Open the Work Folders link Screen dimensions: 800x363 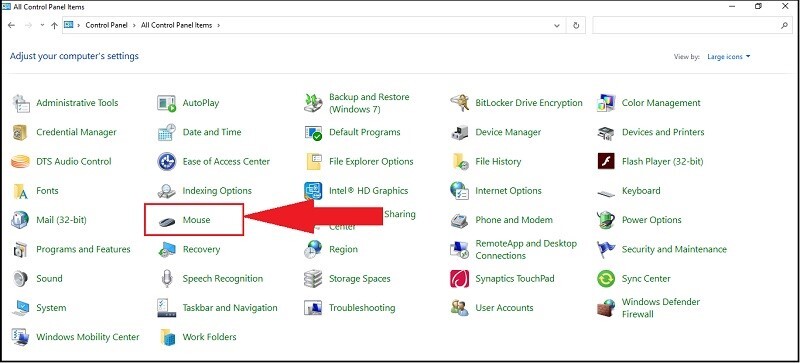point(209,337)
